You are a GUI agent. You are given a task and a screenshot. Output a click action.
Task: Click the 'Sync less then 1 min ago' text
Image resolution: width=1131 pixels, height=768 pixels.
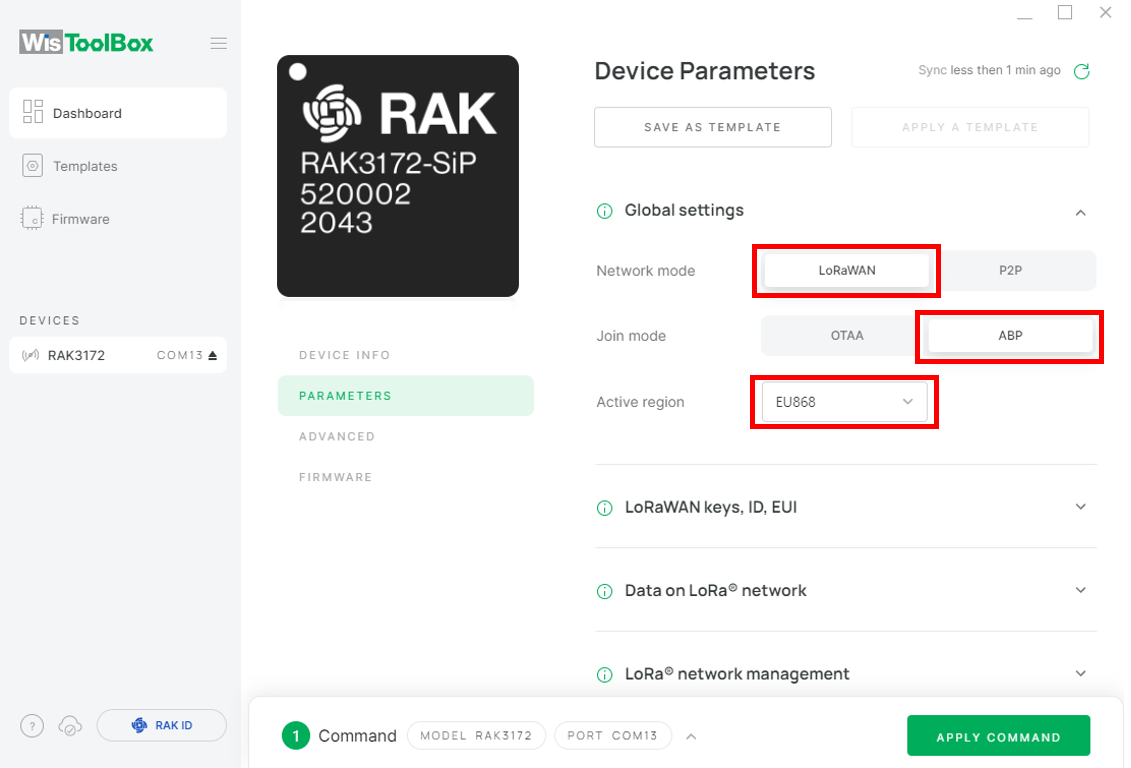[x=989, y=70]
